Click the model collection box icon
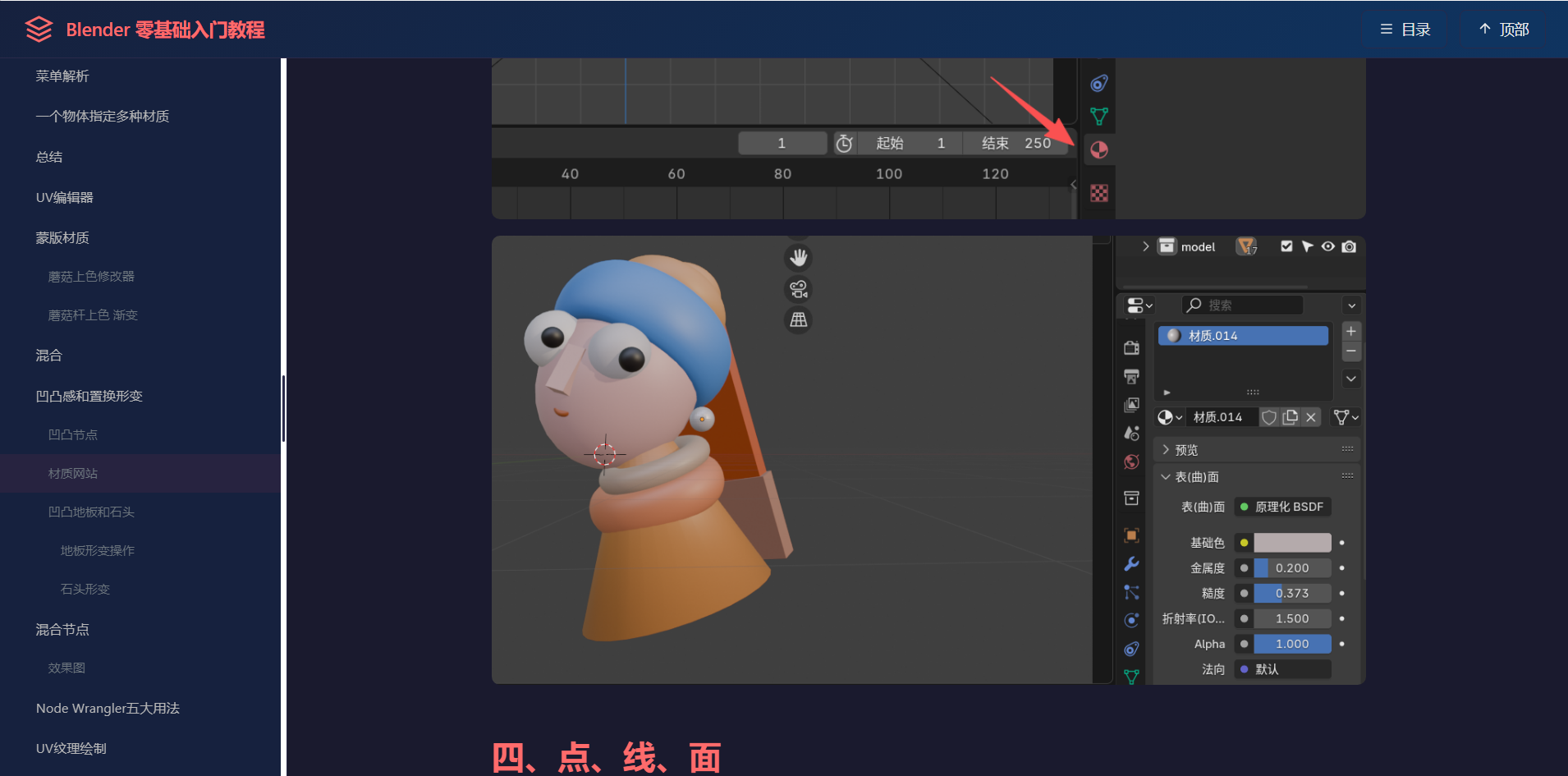1568x776 pixels. pyautogui.click(x=1167, y=246)
